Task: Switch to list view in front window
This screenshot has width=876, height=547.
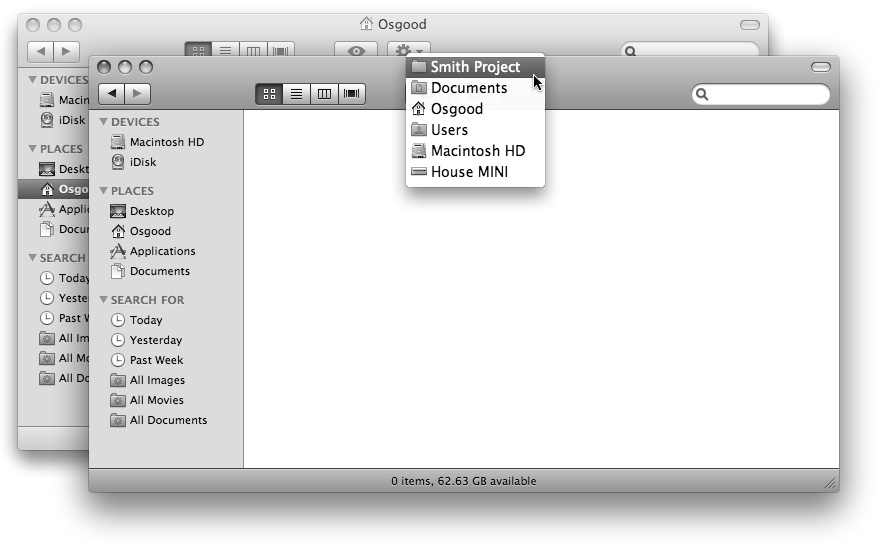Action: pos(296,94)
